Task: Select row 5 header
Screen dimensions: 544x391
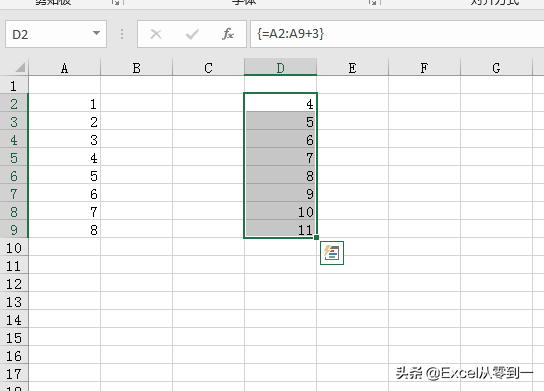Action: pyautogui.click(x=14, y=157)
